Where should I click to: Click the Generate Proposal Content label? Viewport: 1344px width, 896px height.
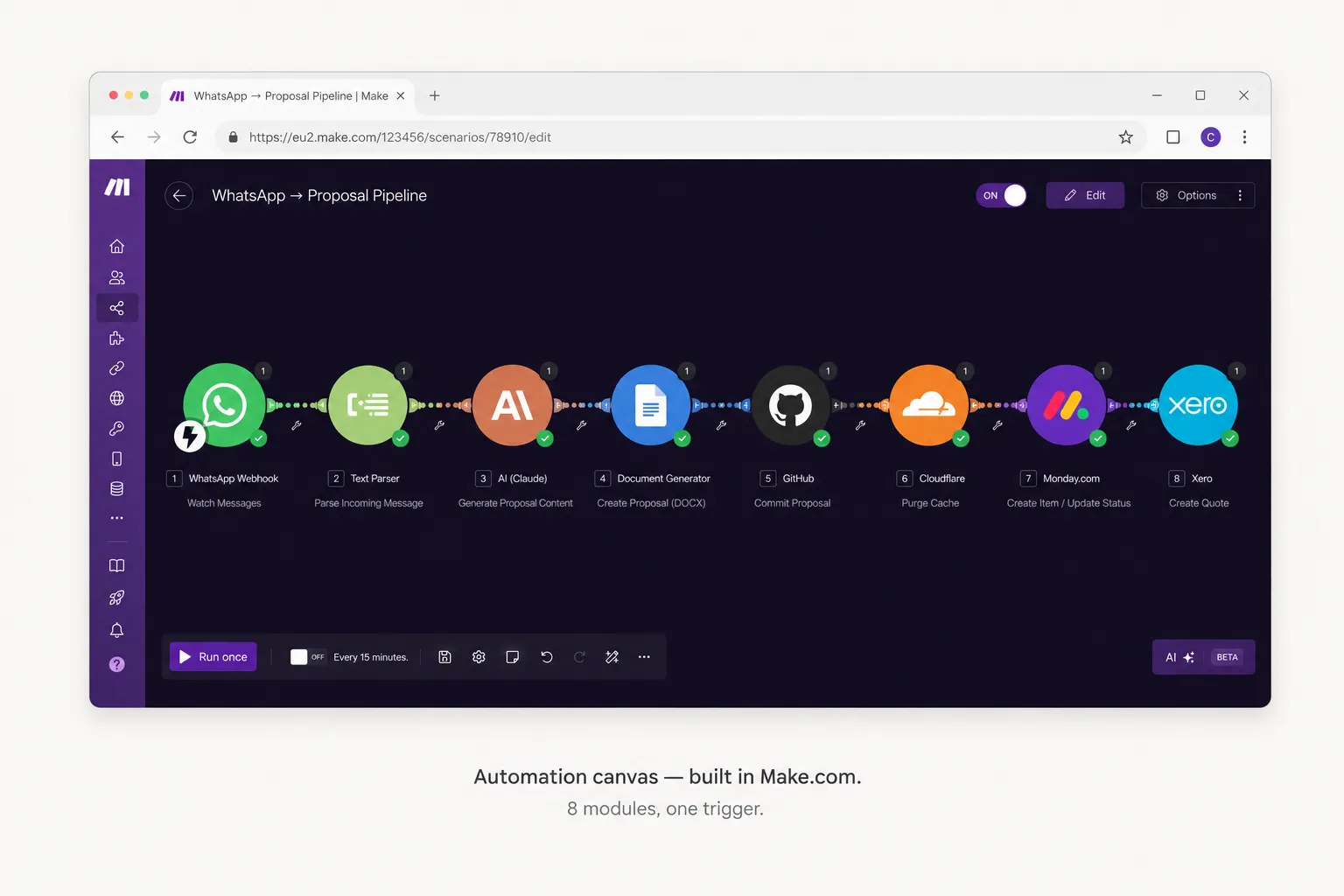click(x=515, y=503)
